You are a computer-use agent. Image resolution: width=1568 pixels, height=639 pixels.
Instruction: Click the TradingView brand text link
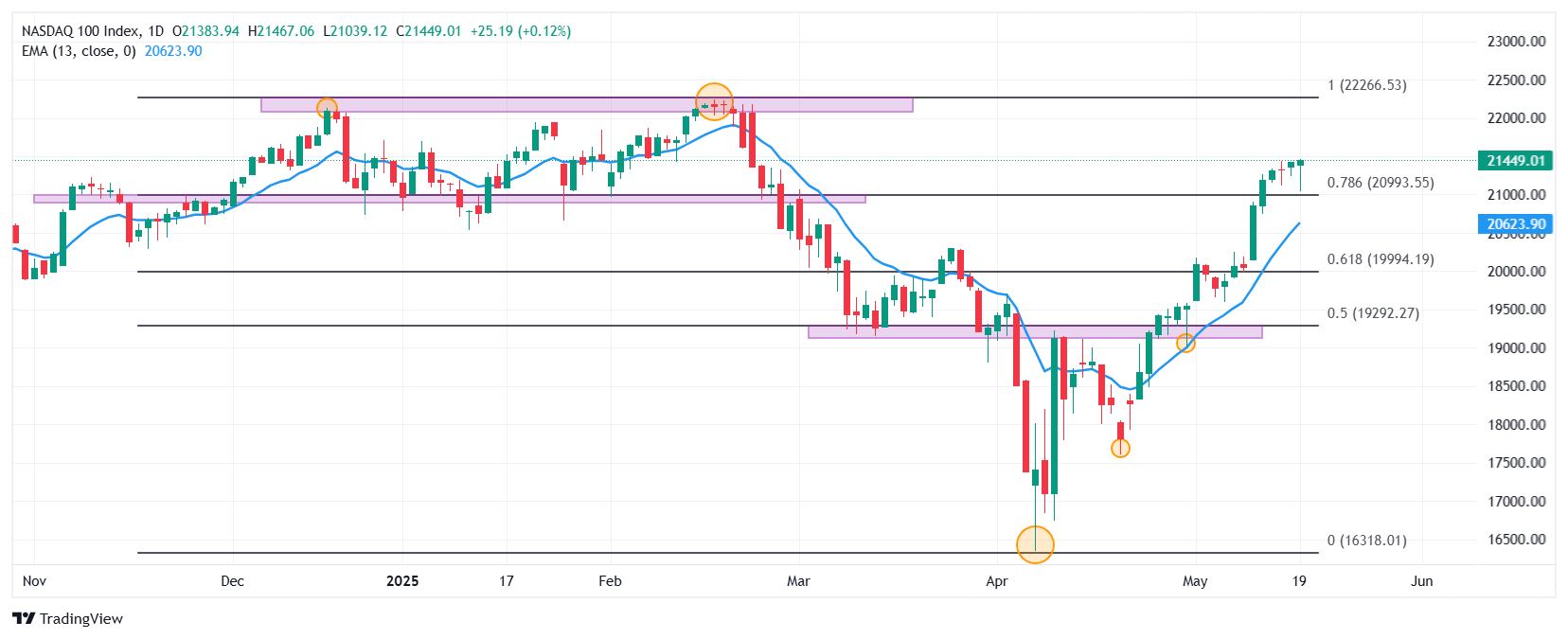81,618
